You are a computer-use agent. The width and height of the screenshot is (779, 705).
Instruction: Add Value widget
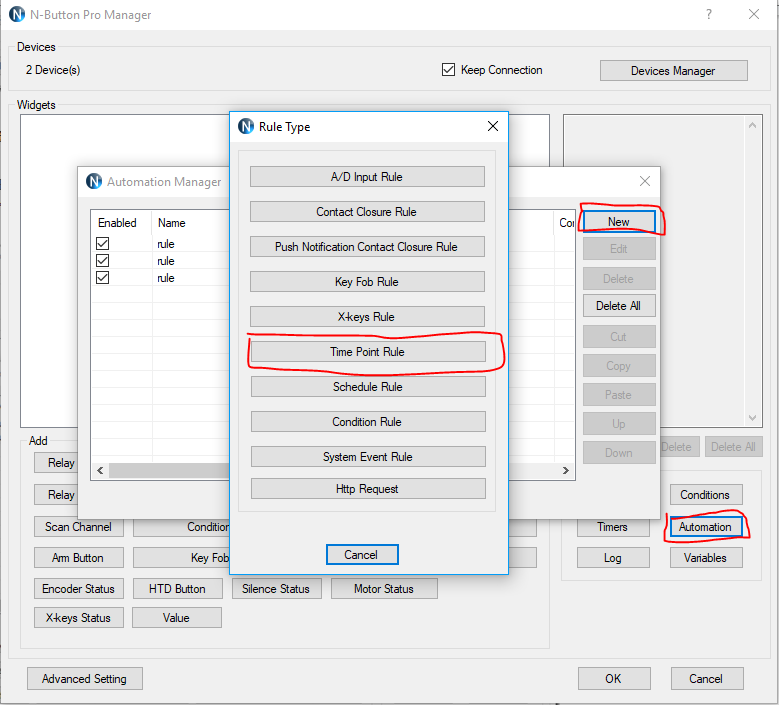pos(176,618)
